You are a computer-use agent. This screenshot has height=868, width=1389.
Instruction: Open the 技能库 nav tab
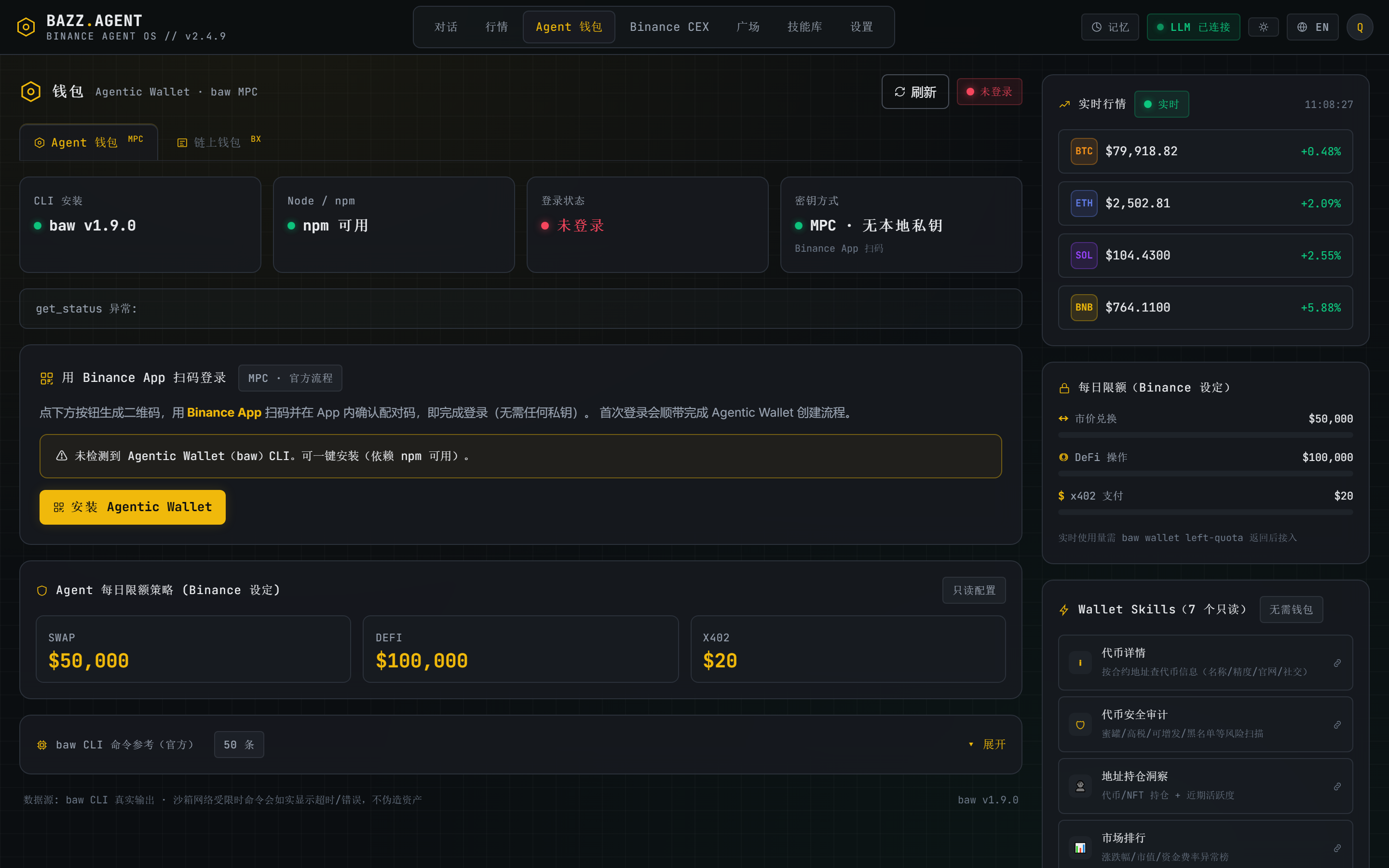point(804,27)
